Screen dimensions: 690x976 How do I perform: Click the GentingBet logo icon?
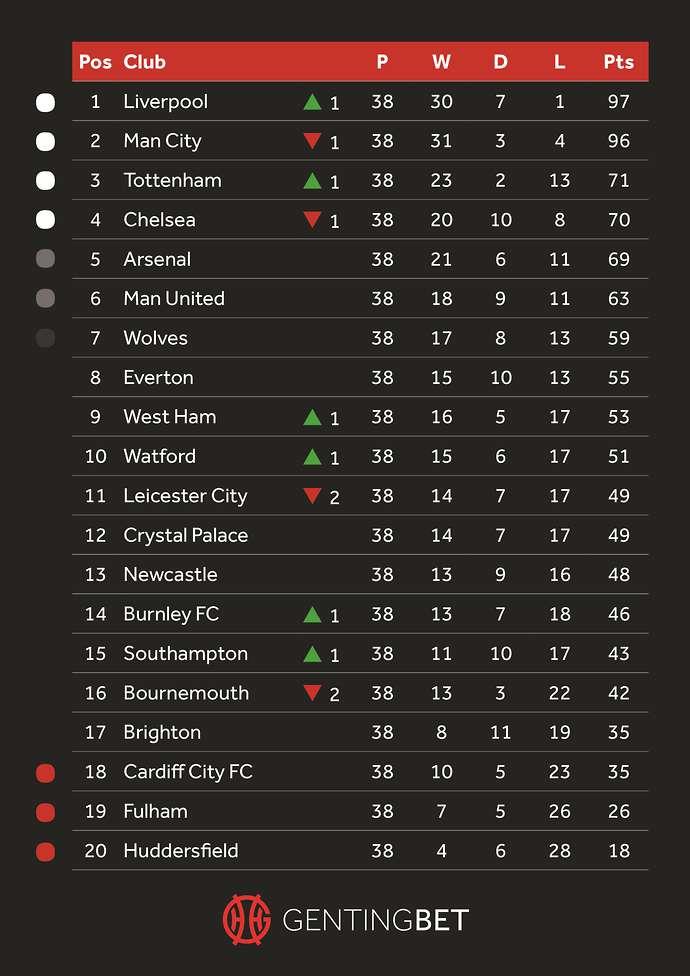246,919
